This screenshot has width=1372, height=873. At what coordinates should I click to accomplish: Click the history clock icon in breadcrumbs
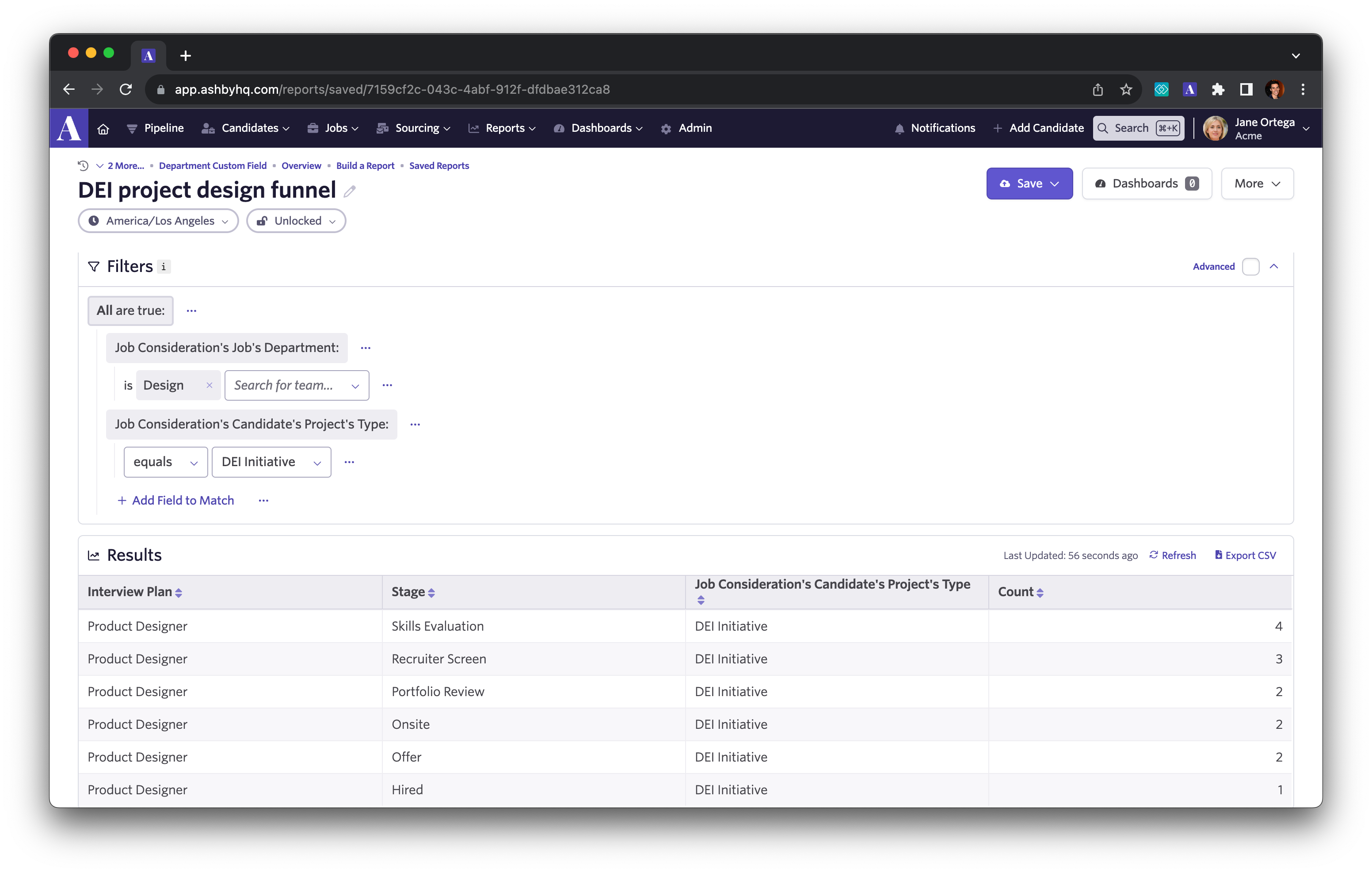coord(83,166)
